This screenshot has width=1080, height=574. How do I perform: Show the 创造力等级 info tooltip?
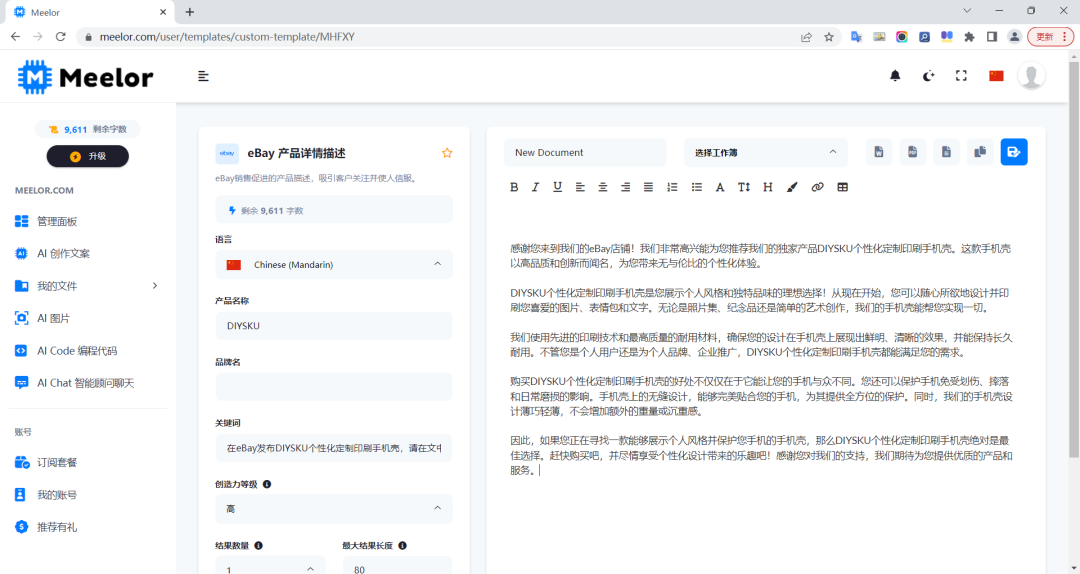(267, 484)
